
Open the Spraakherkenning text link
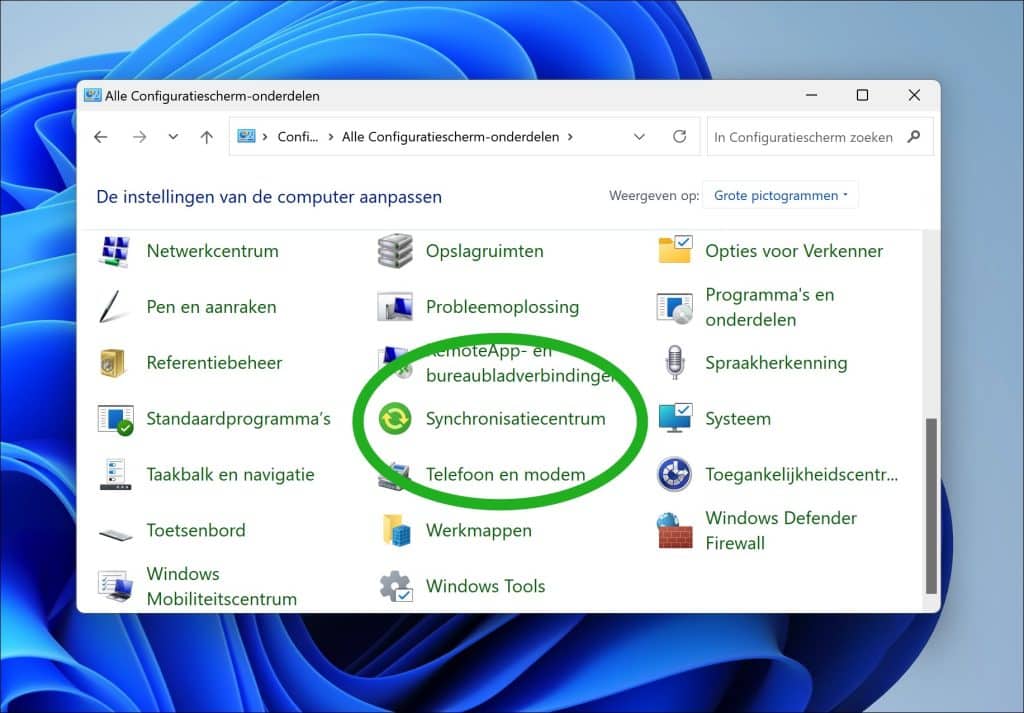776,362
